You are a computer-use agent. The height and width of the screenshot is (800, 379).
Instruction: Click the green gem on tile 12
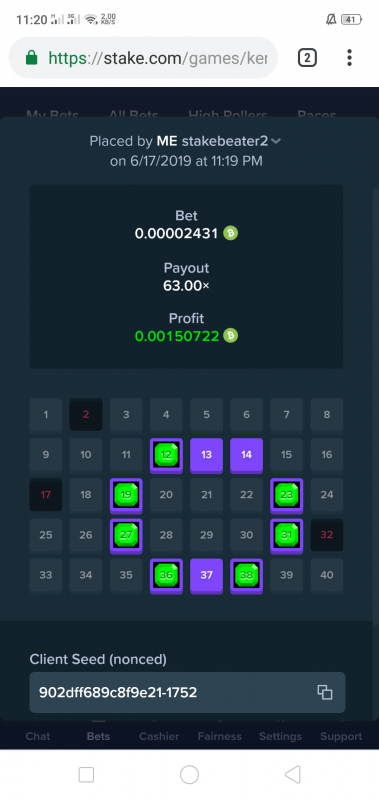pos(166,454)
